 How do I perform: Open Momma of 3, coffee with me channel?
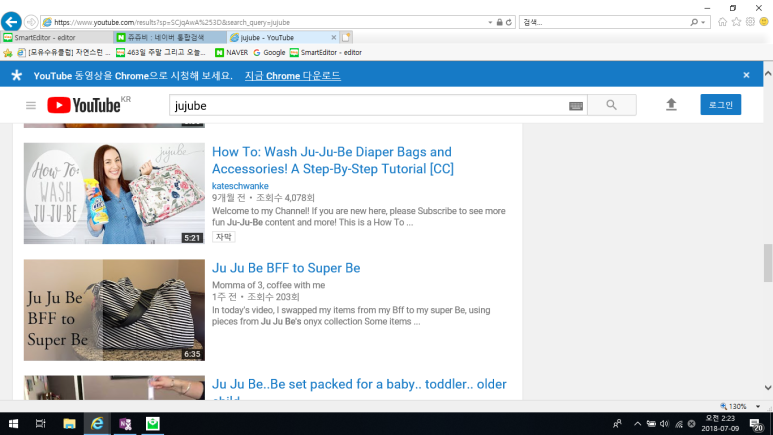pyautogui.click(x=268, y=285)
